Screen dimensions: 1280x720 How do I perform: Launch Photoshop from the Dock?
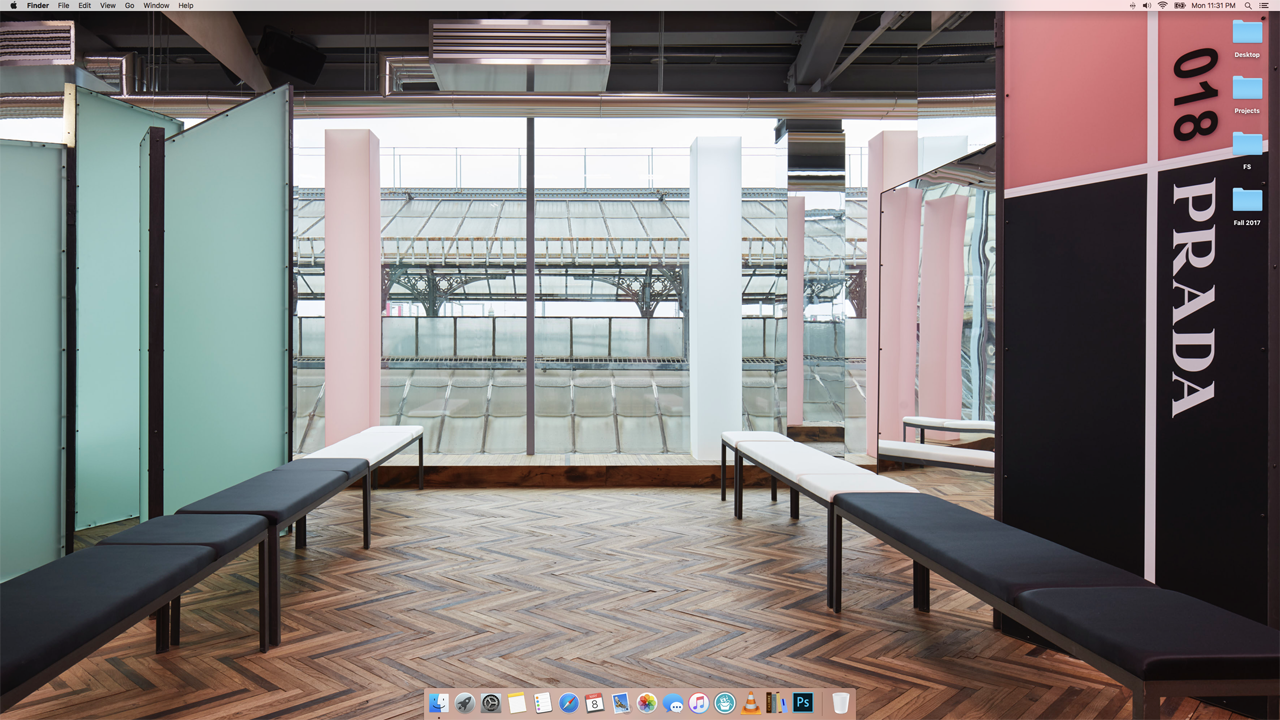point(802,703)
